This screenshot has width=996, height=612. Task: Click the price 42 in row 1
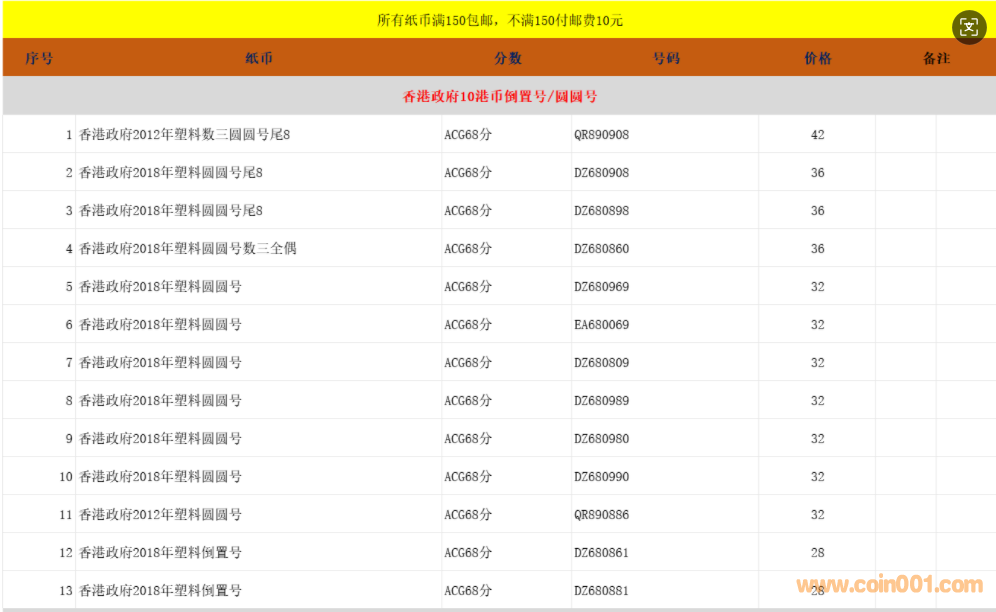(817, 135)
